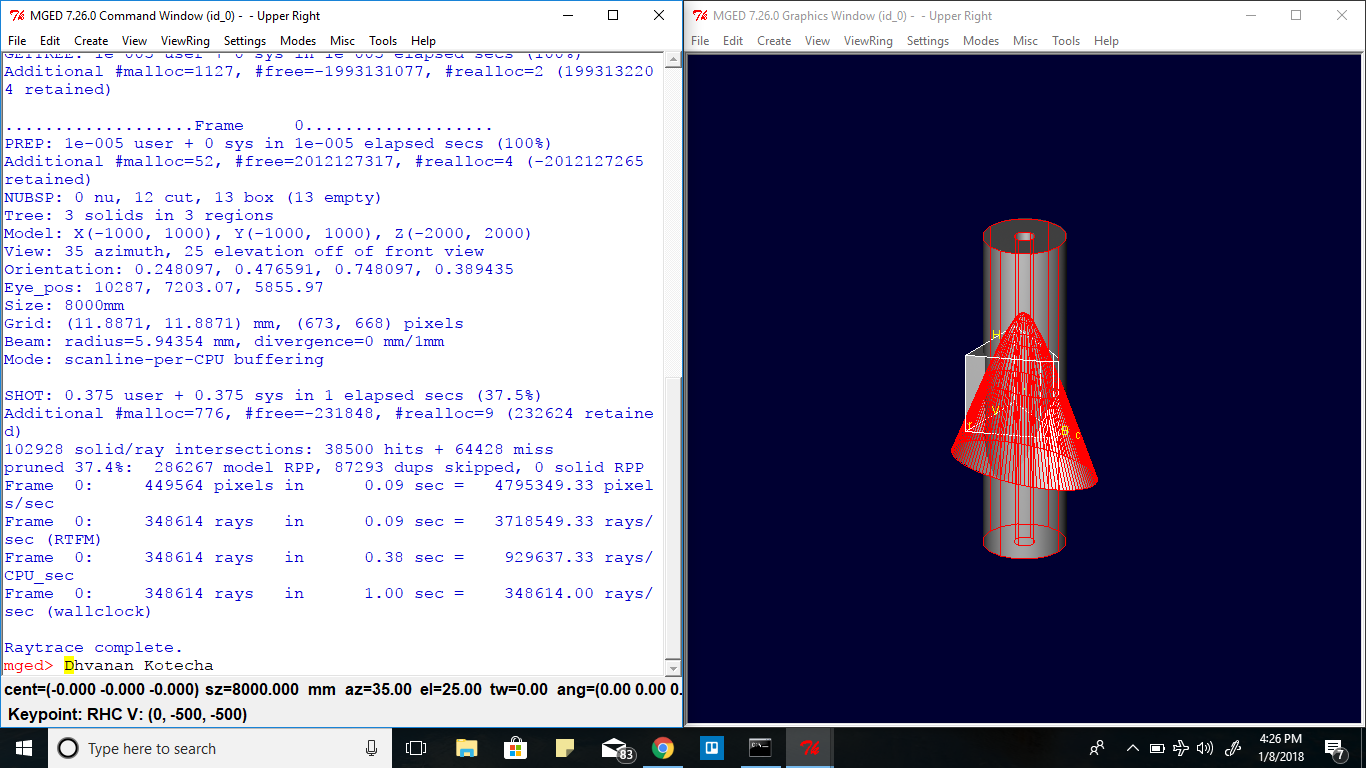1366x768 pixels.
Task: Open Tools menu in Command Window
Action: [x=383, y=41]
